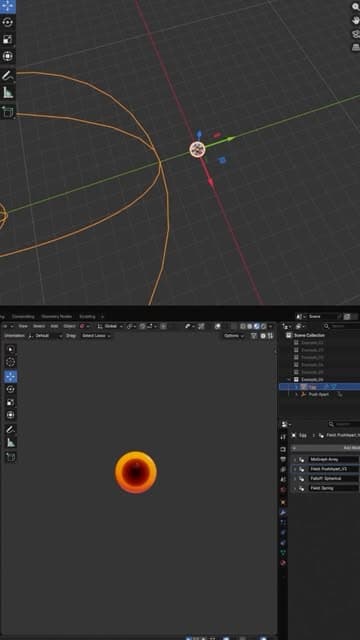Screen dimensions: 360x640
Task: Open the Modifiers properties tab (wrench)
Action: pos(283,512)
